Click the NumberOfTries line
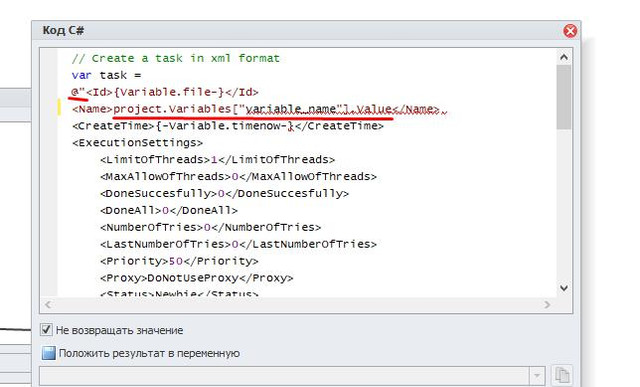640x387 pixels. [210, 227]
